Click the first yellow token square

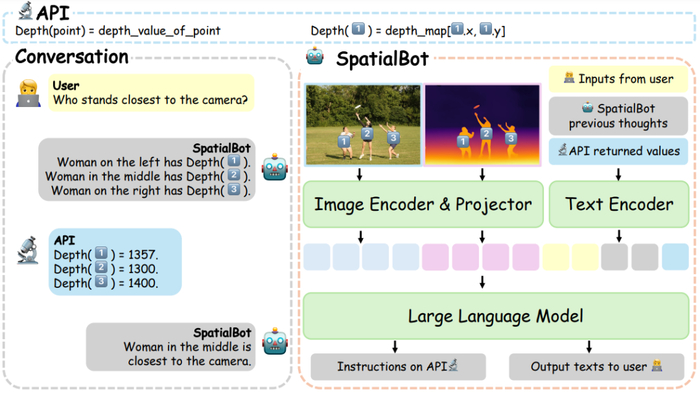556,257
